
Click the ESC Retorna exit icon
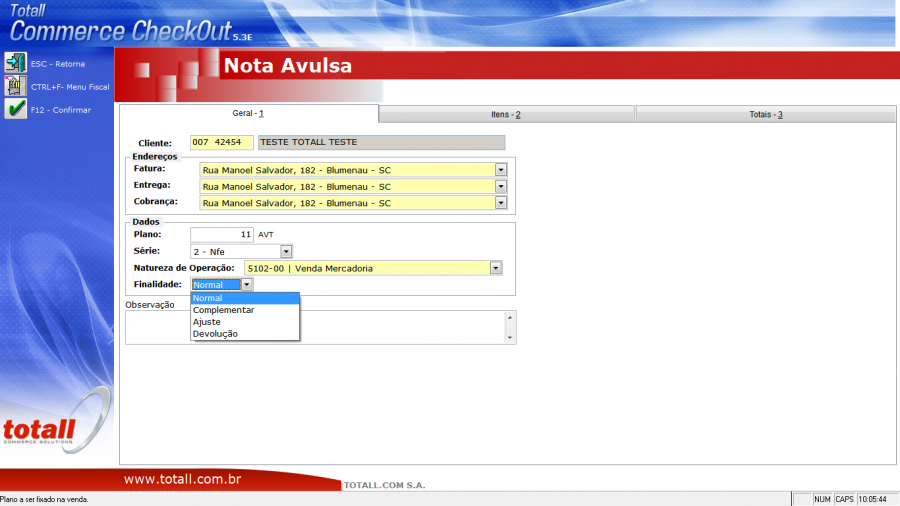click(x=15, y=63)
